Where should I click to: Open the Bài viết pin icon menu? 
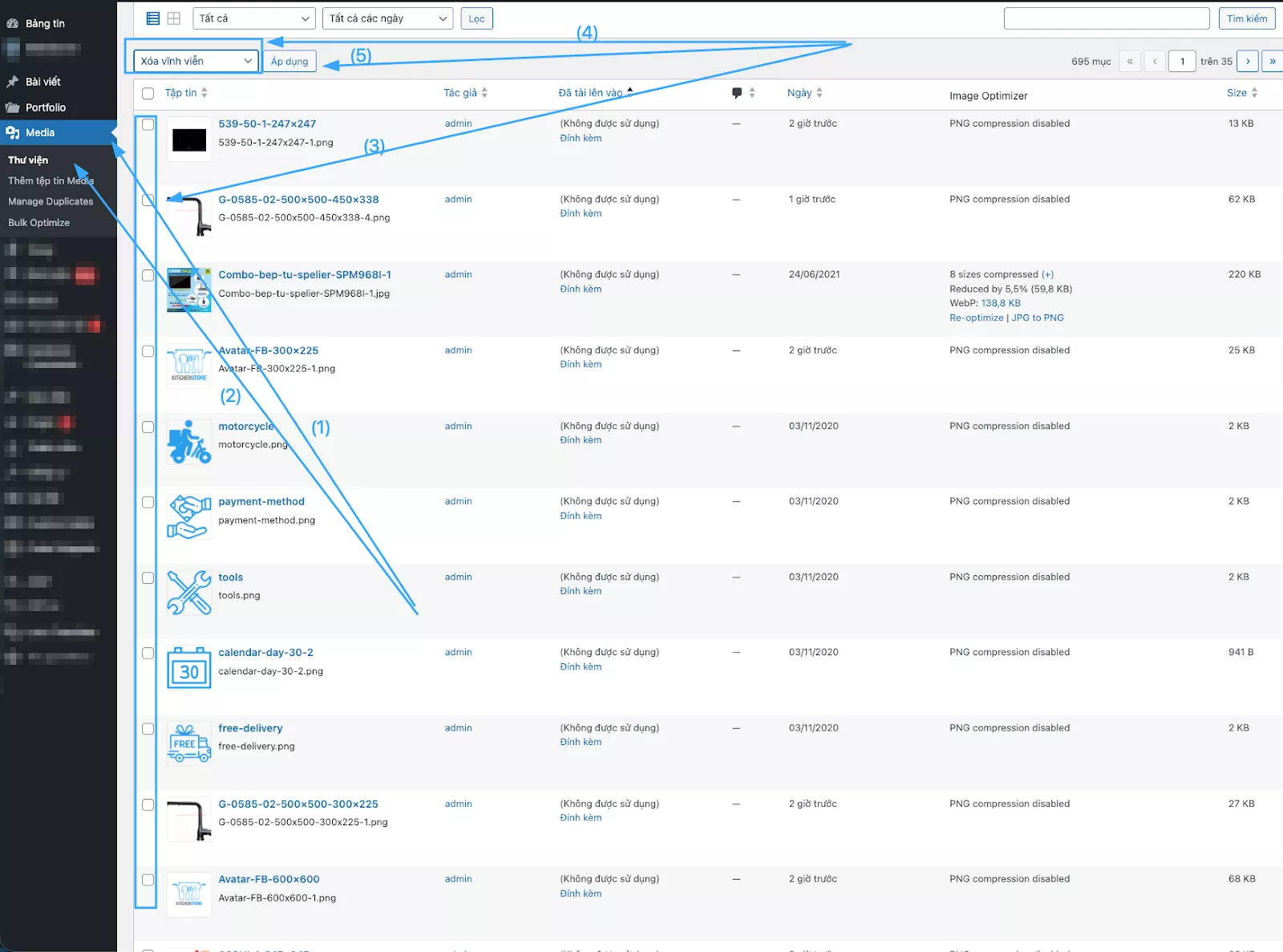pos(13,82)
